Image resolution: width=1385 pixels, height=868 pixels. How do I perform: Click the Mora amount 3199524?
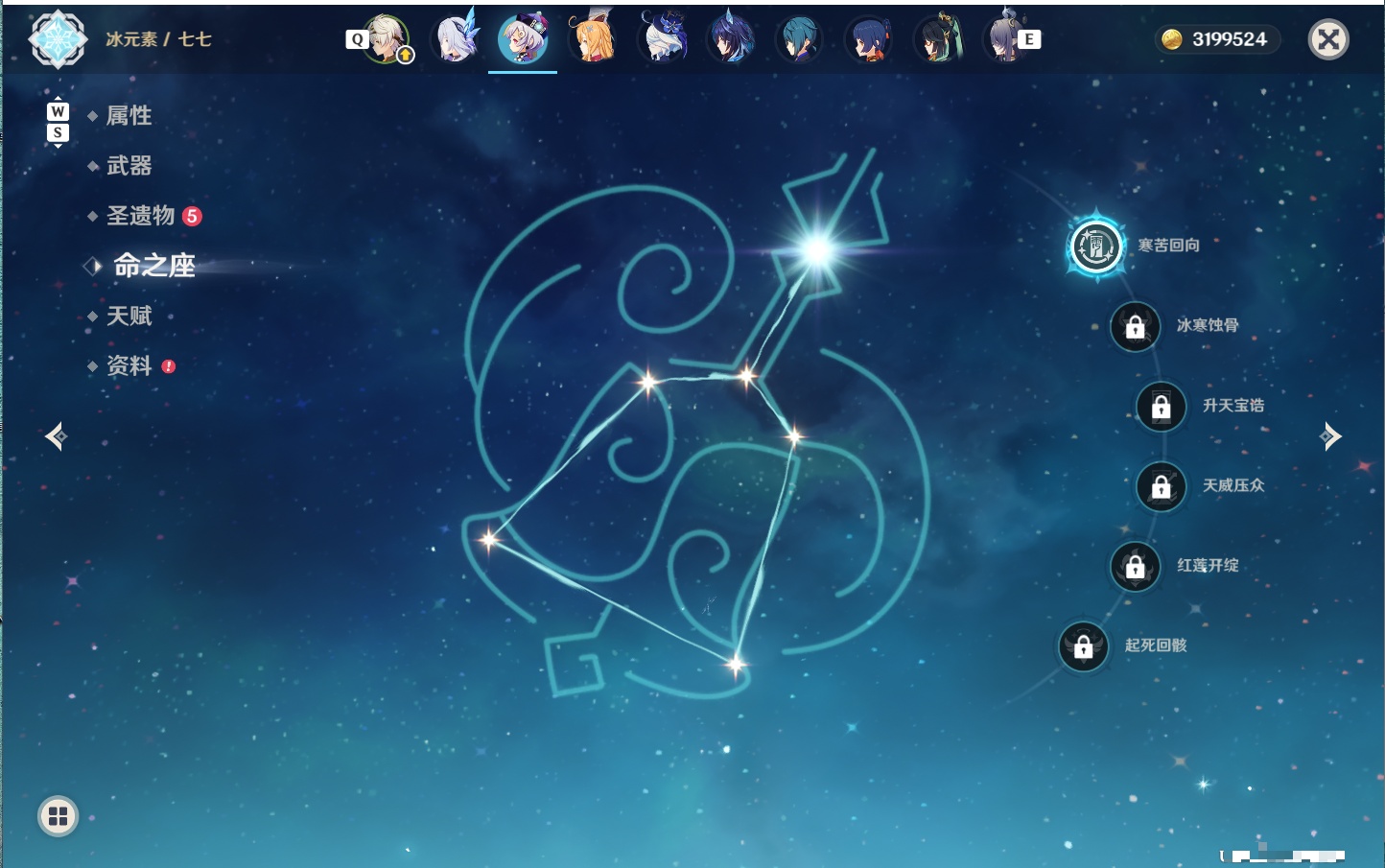click(x=1229, y=39)
